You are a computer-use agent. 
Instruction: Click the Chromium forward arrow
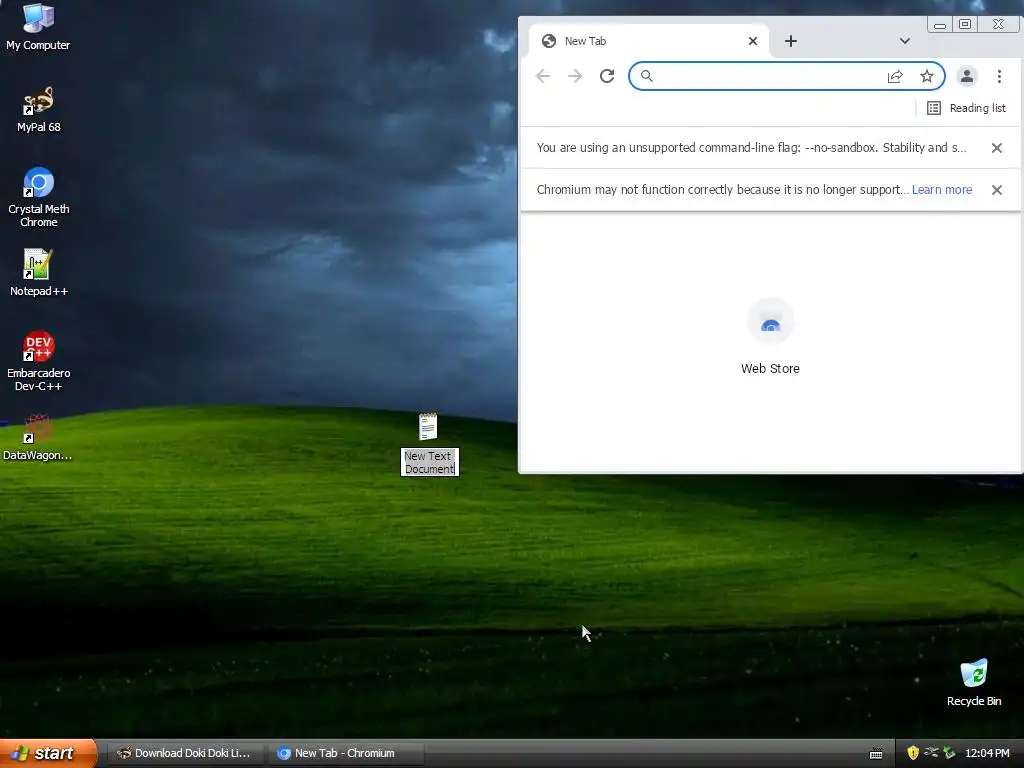point(575,76)
